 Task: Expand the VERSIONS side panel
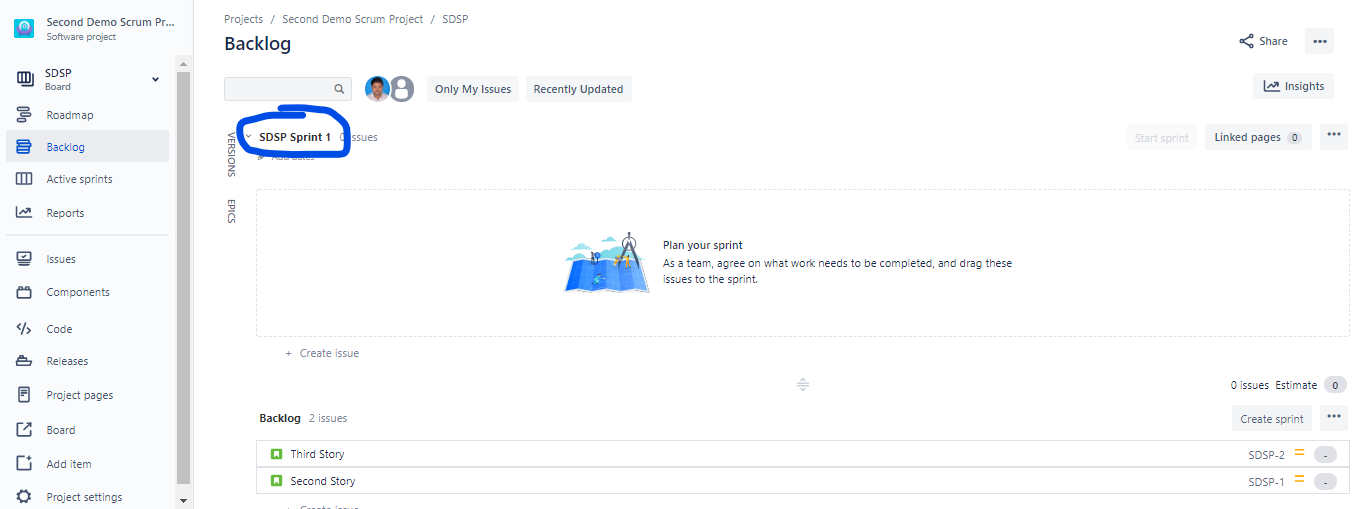231,154
